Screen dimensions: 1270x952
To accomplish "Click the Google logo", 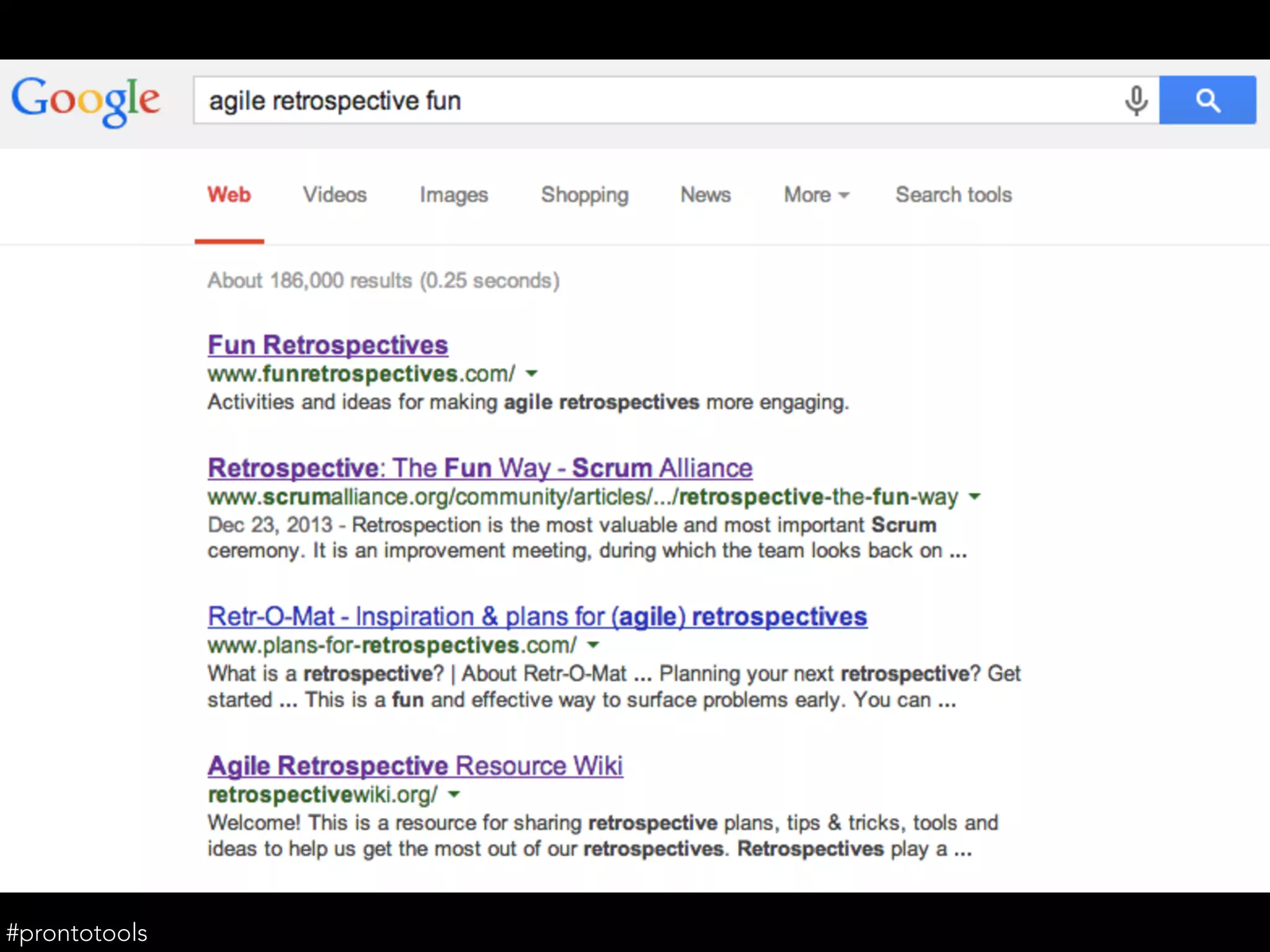I will [86, 100].
